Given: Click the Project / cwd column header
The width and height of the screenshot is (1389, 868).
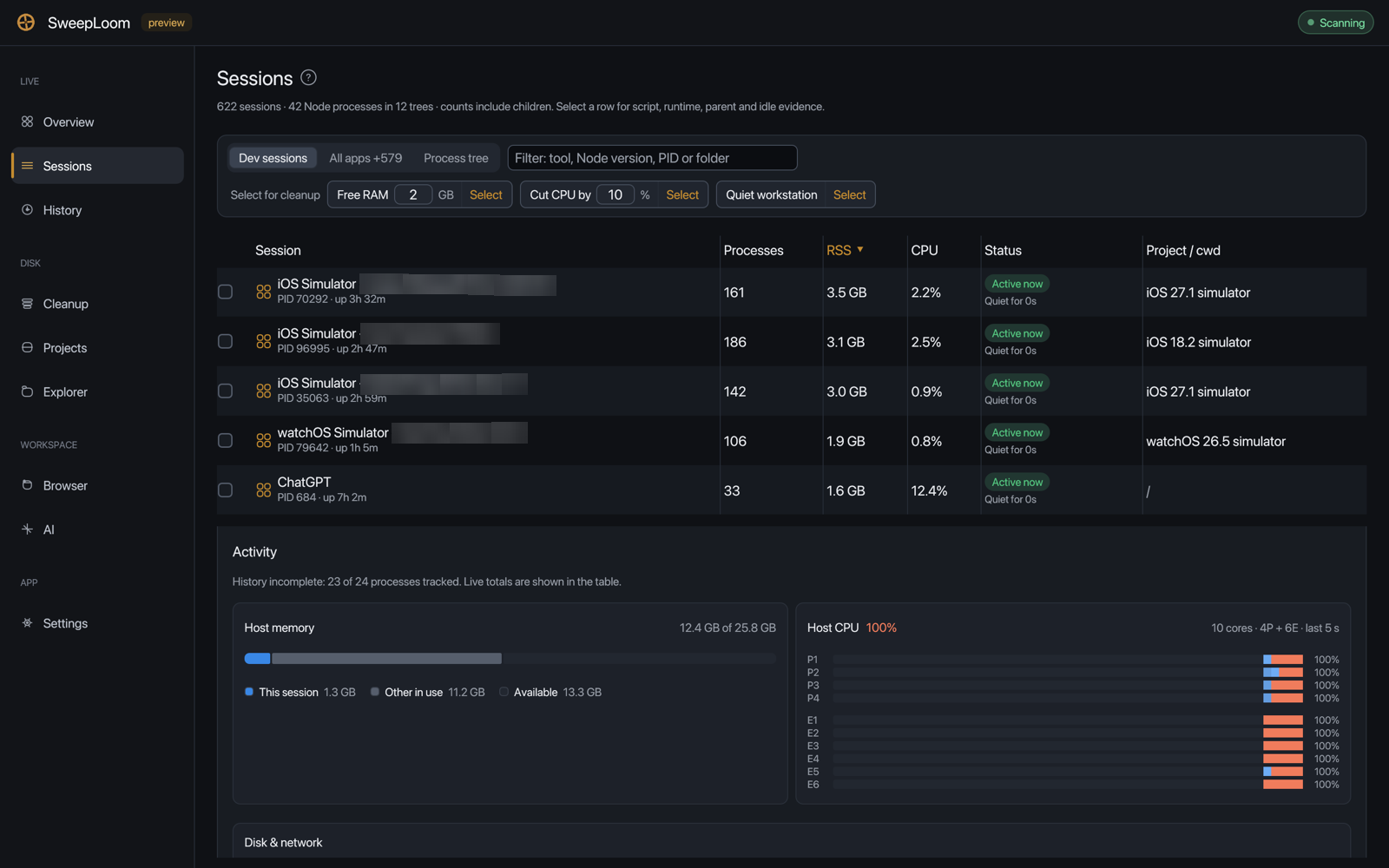Looking at the screenshot, I should click(1183, 250).
